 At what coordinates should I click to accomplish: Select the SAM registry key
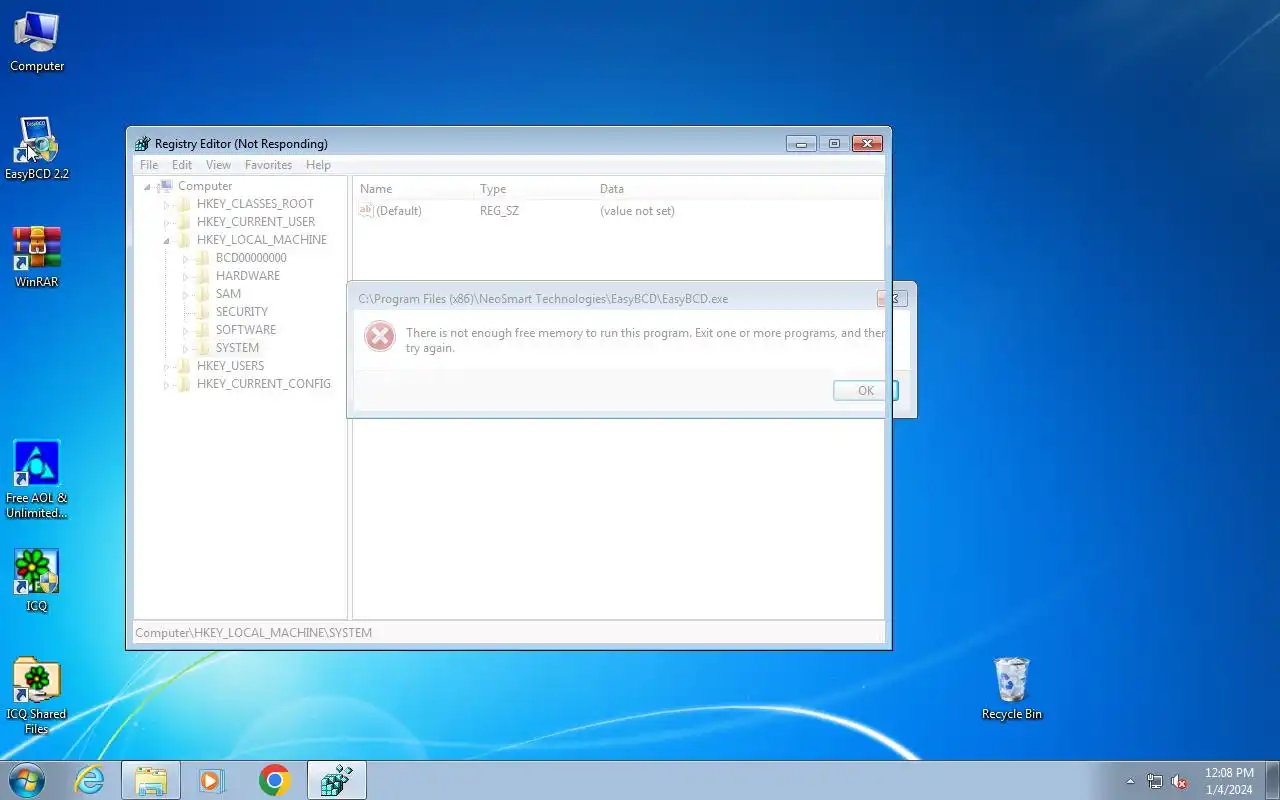228,294
